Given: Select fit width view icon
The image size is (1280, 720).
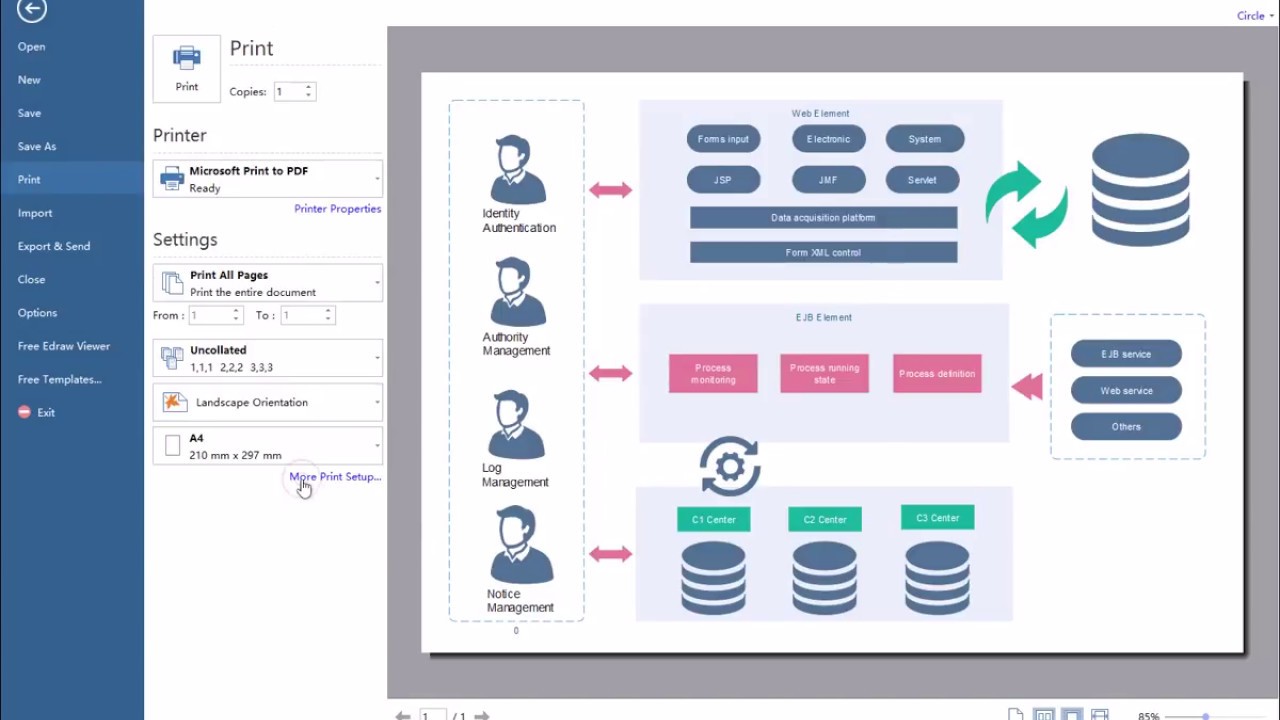Looking at the screenshot, I should pos(1099,715).
